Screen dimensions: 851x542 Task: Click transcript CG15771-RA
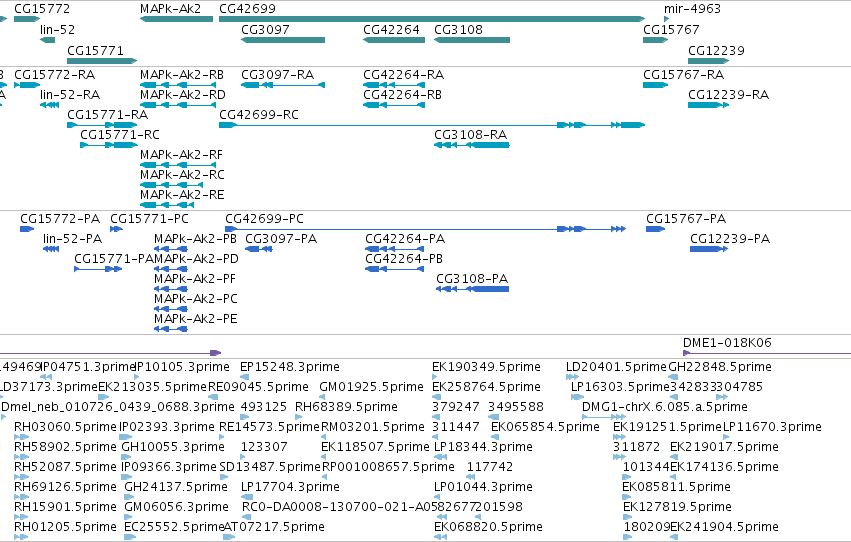102,125
